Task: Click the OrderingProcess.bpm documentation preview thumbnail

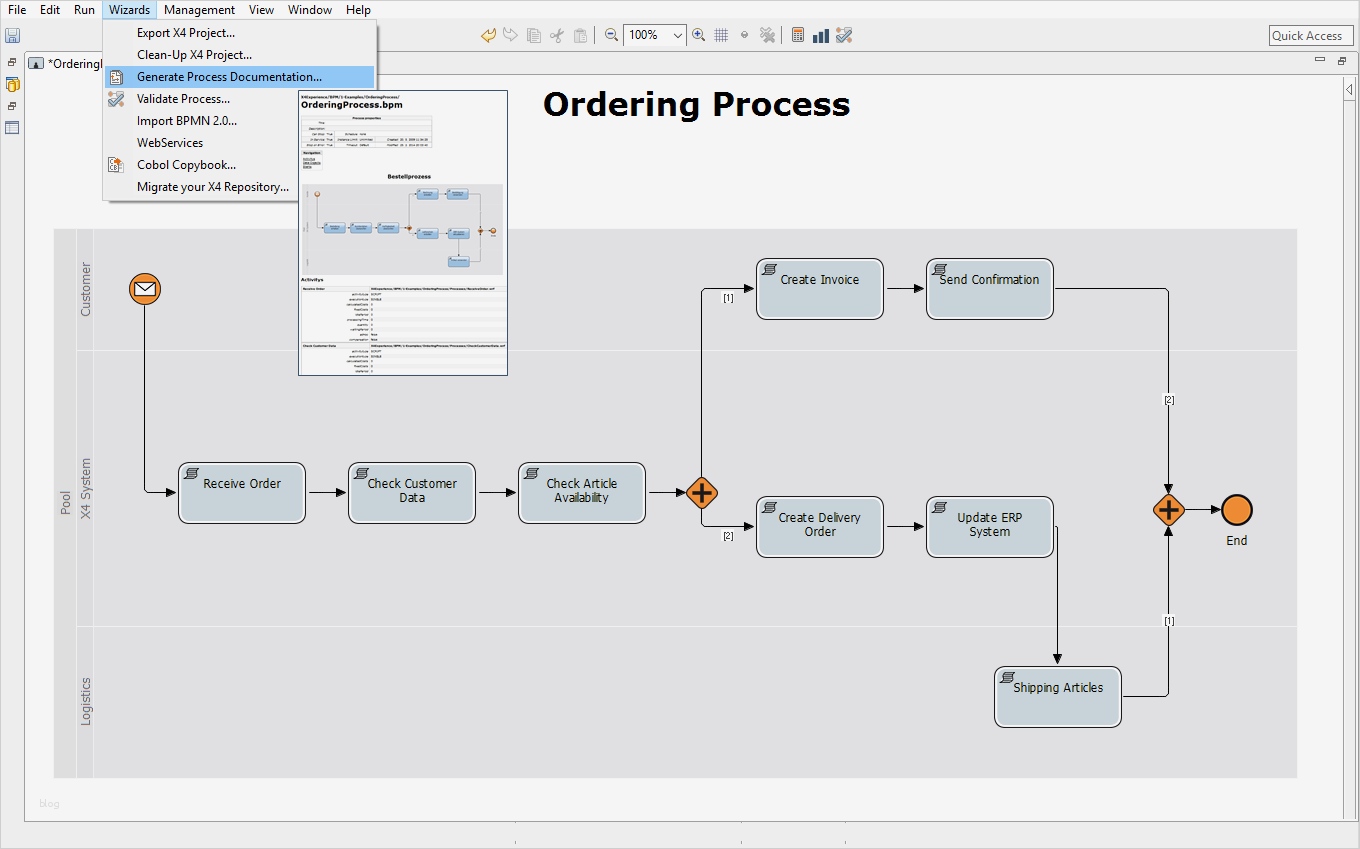Action: 403,233
